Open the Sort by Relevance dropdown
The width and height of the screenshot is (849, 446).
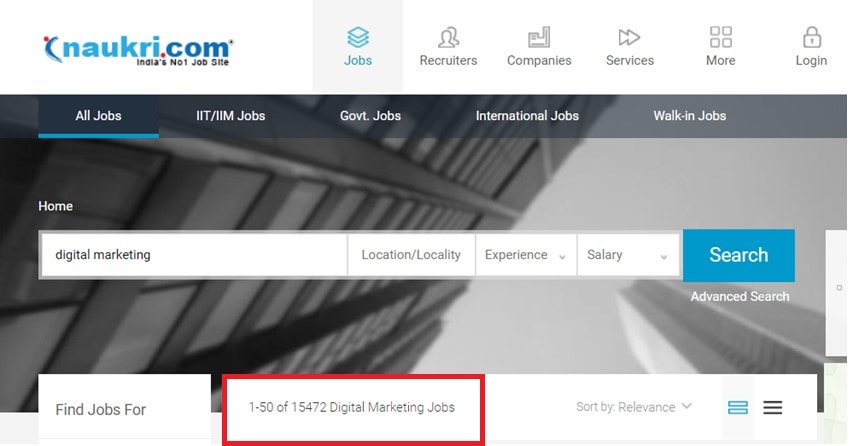(x=634, y=407)
